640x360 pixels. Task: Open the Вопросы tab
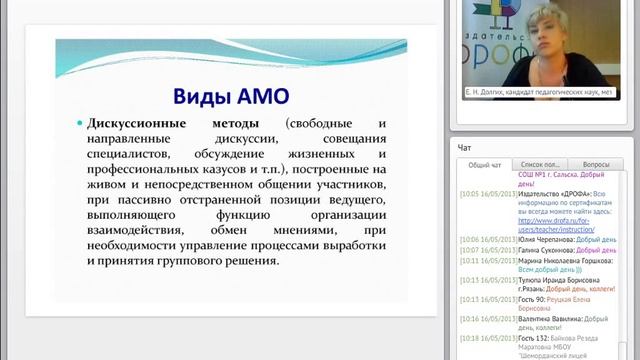pos(596,164)
